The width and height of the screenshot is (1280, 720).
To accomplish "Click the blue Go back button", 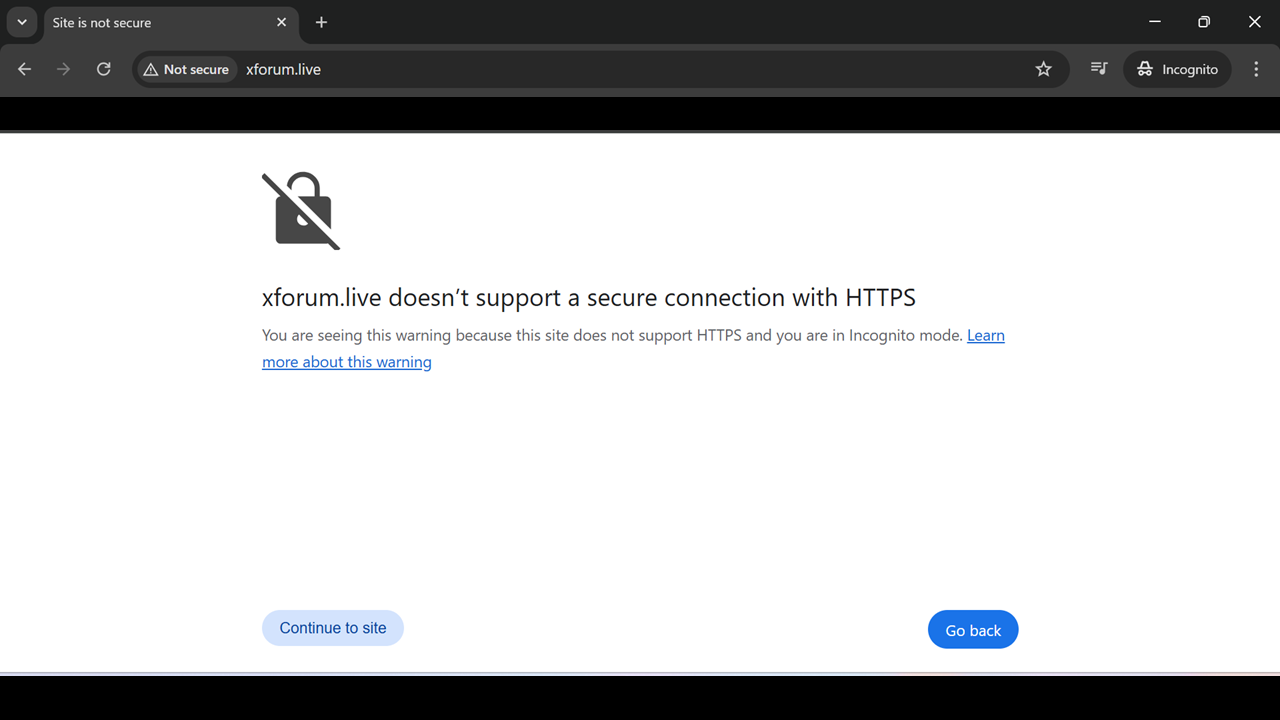I will [973, 630].
